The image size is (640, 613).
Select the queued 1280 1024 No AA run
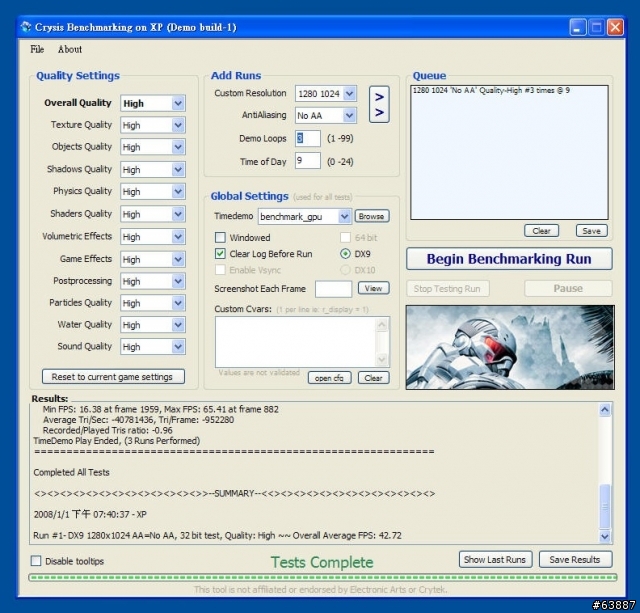coord(491,91)
